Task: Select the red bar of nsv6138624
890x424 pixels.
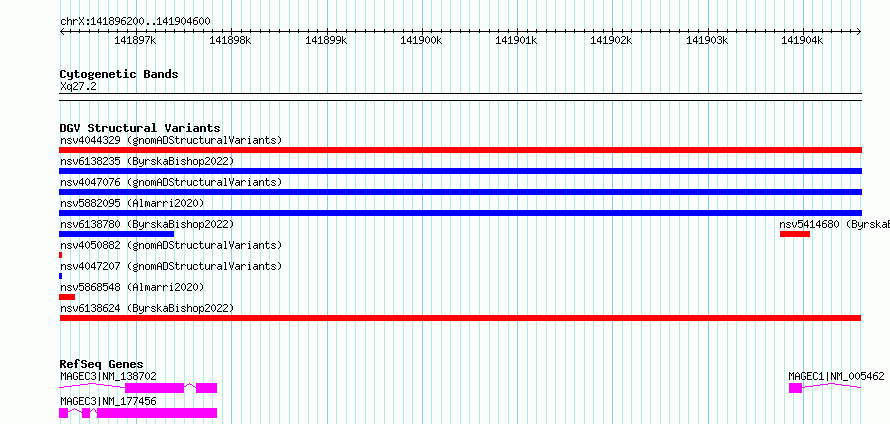Action: point(460,318)
